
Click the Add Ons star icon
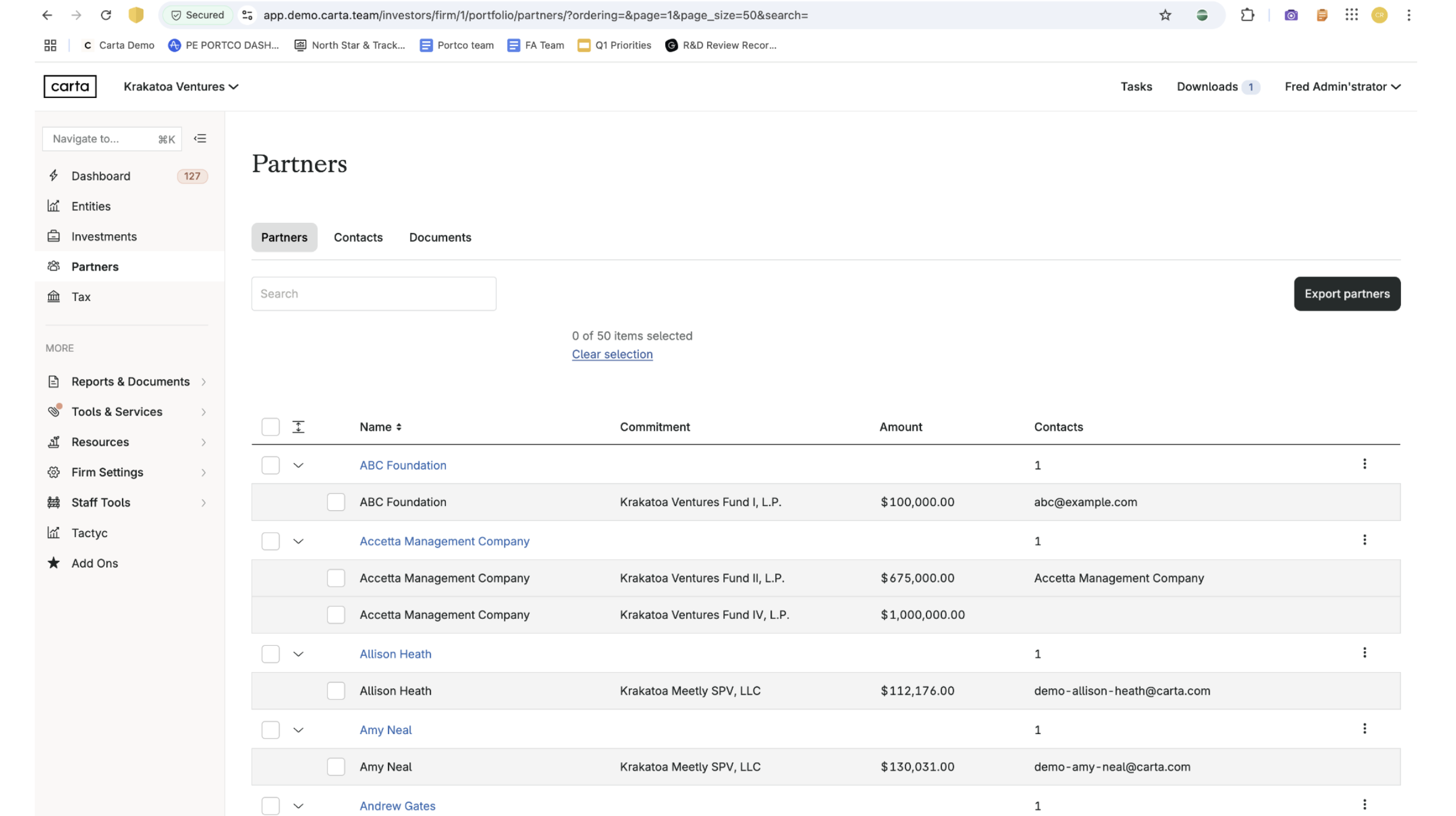pyautogui.click(x=54, y=562)
